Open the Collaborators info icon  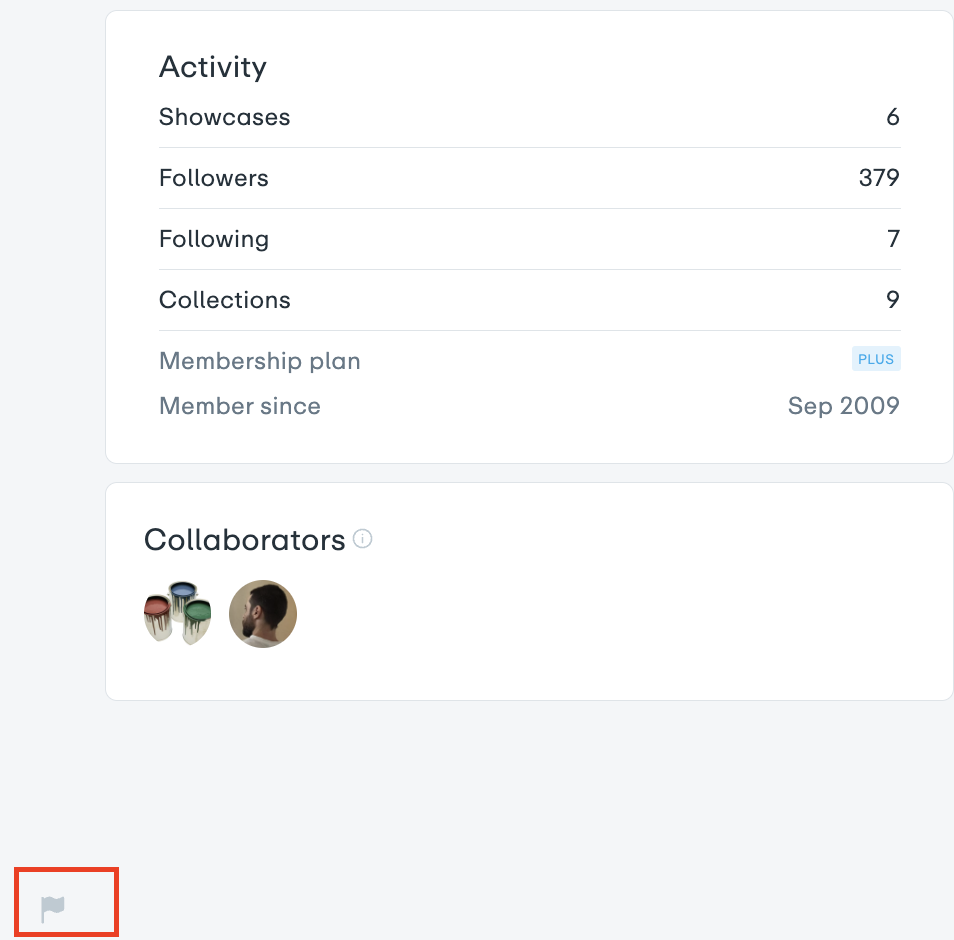point(363,538)
